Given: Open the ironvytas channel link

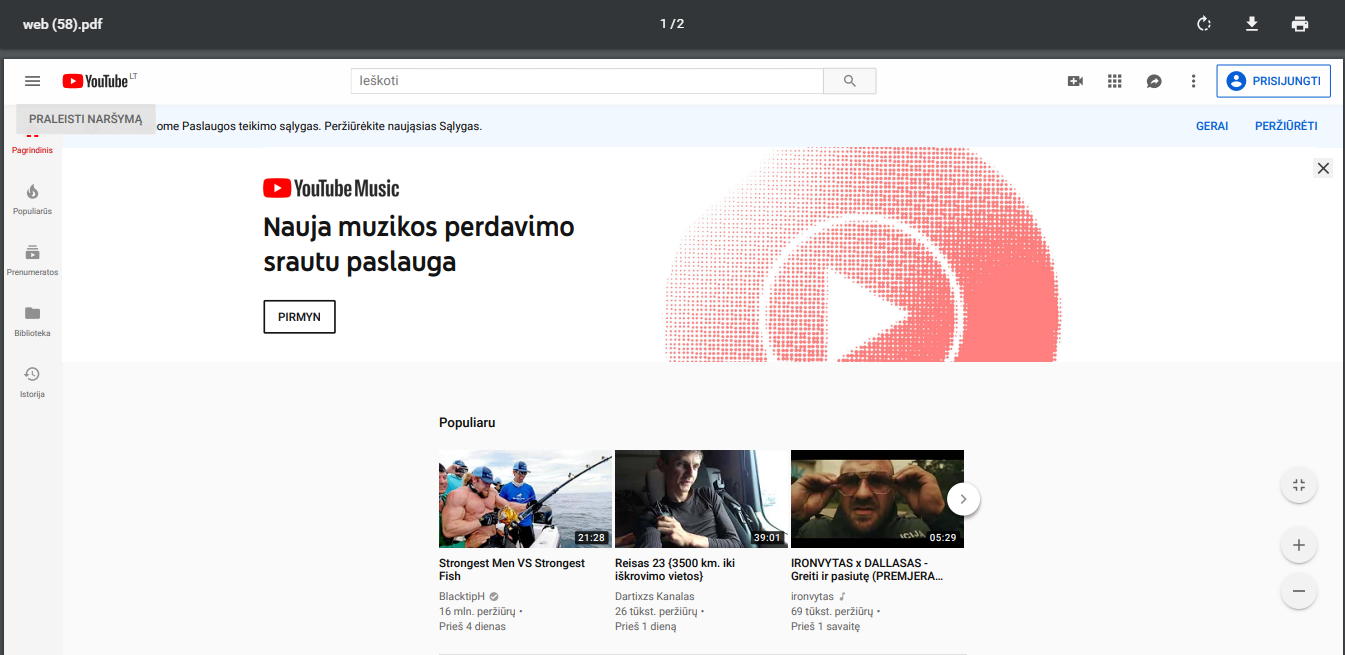Looking at the screenshot, I should [x=811, y=596].
